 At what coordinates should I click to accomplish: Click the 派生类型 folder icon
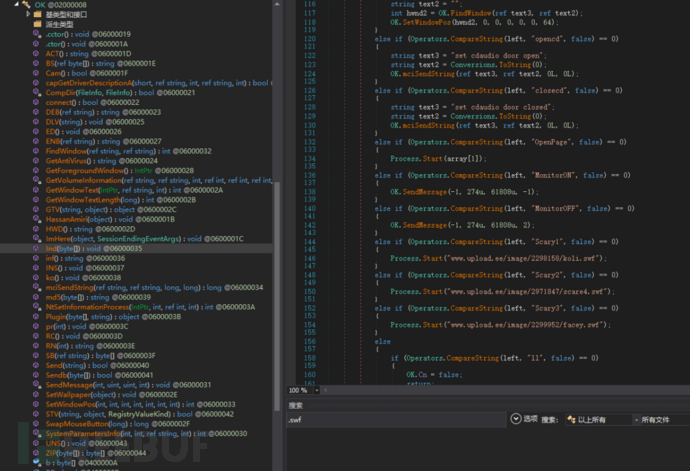[38, 25]
